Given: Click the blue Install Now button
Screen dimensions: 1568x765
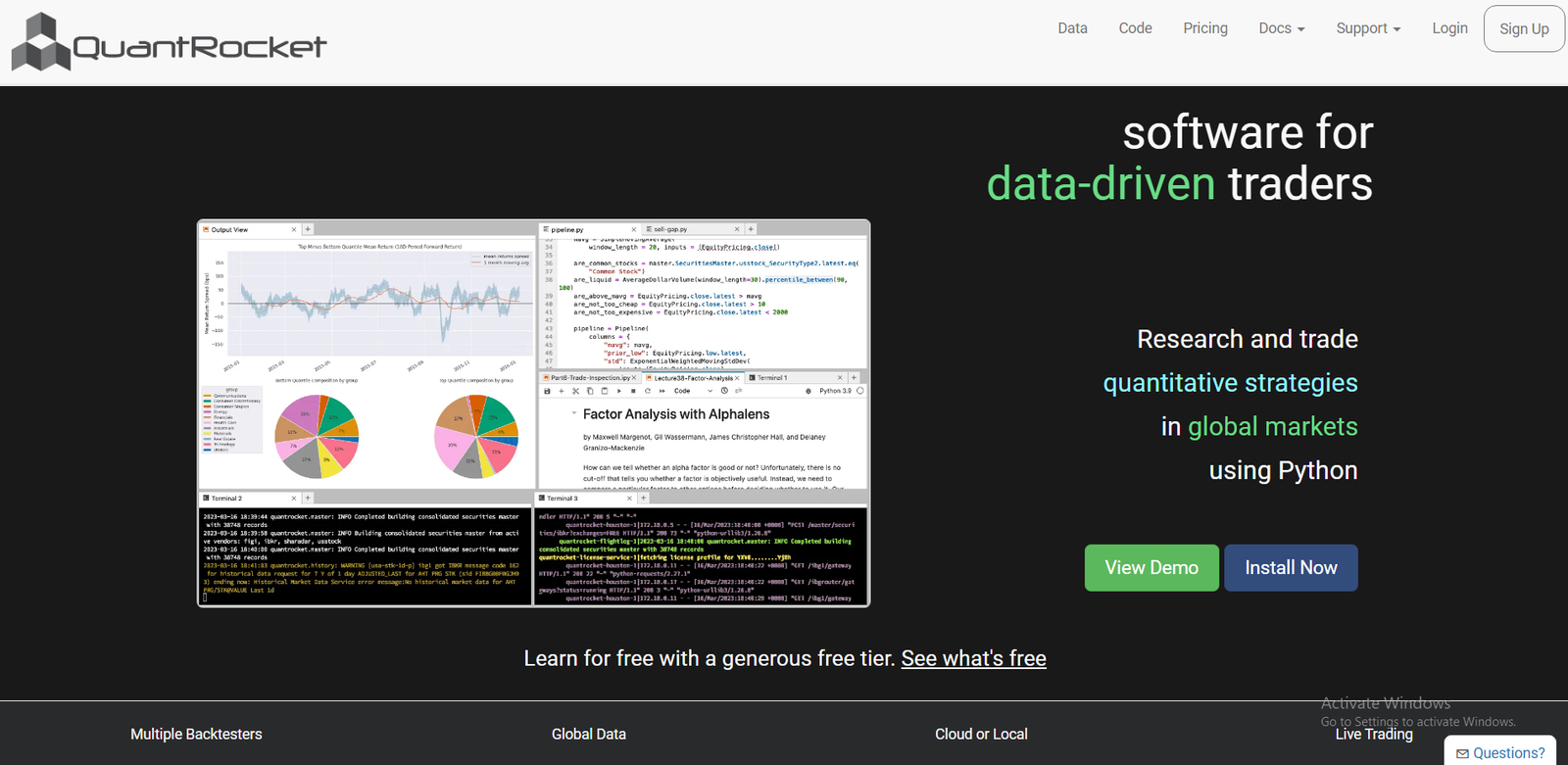Looking at the screenshot, I should point(1291,568).
